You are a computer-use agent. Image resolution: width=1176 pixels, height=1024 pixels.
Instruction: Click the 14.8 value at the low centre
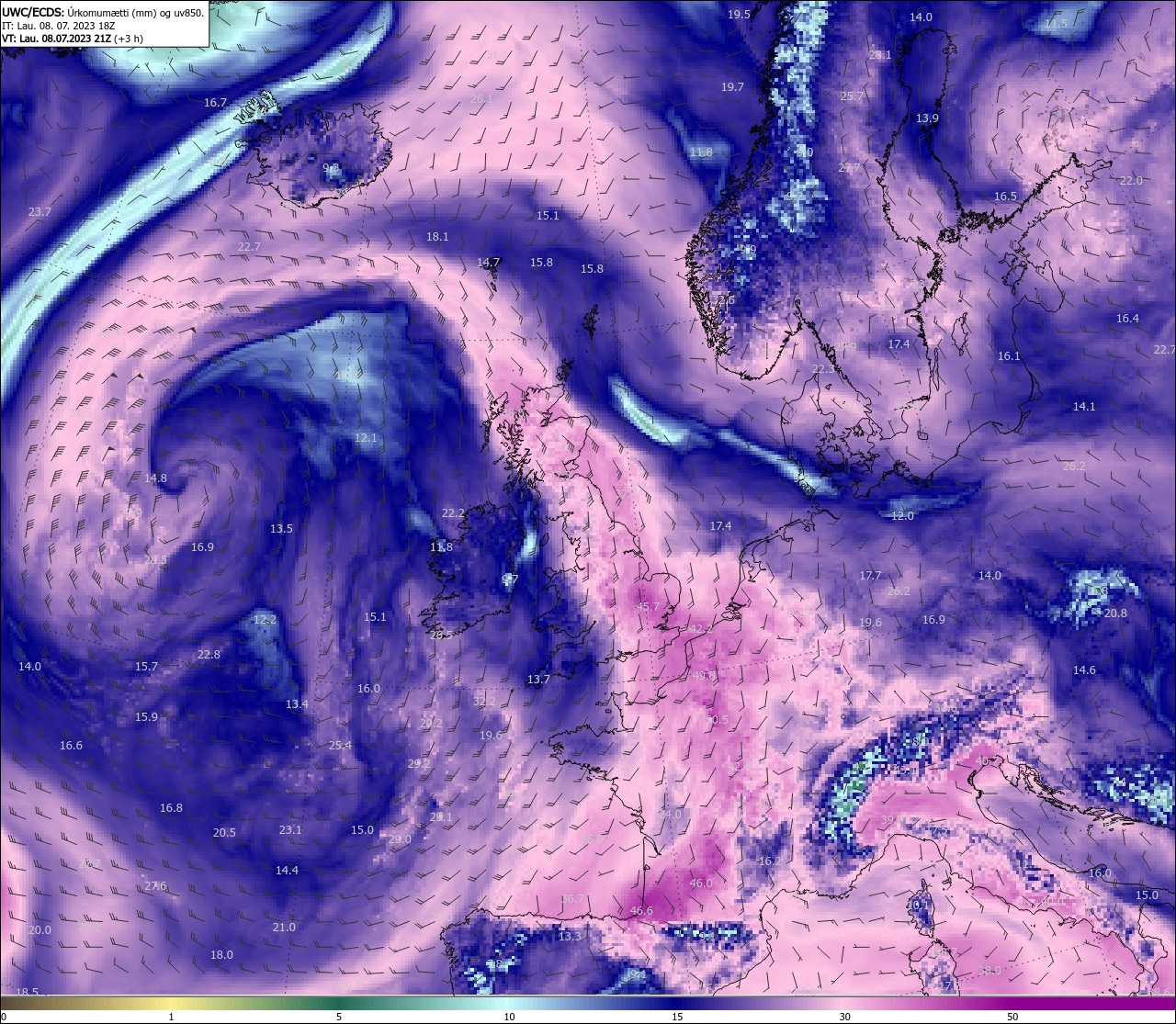click(156, 478)
